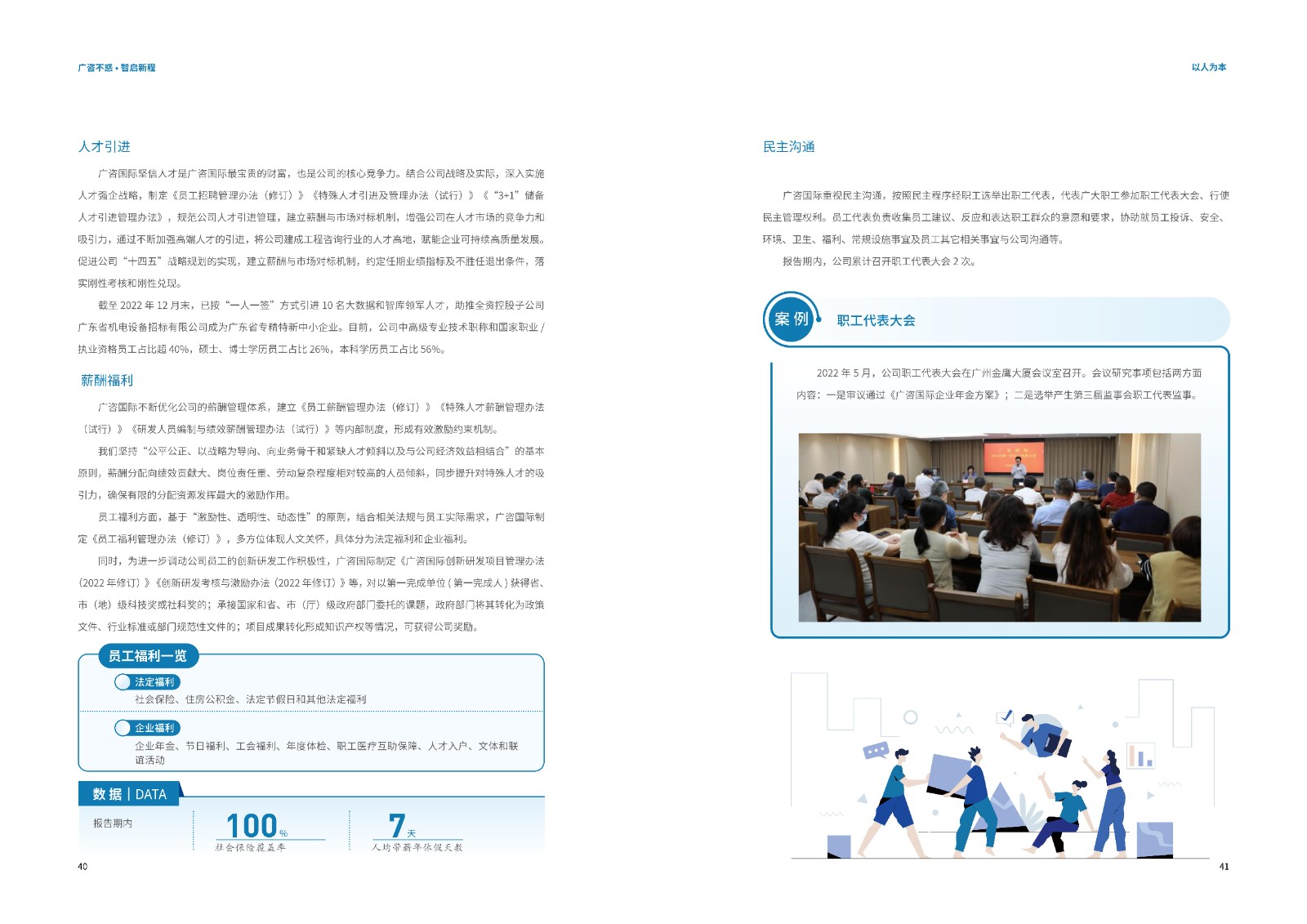Viewport: 1307px width, 924px height.
Task: Click the 数据 | DATA tab label
Action: tap(130, 794)
